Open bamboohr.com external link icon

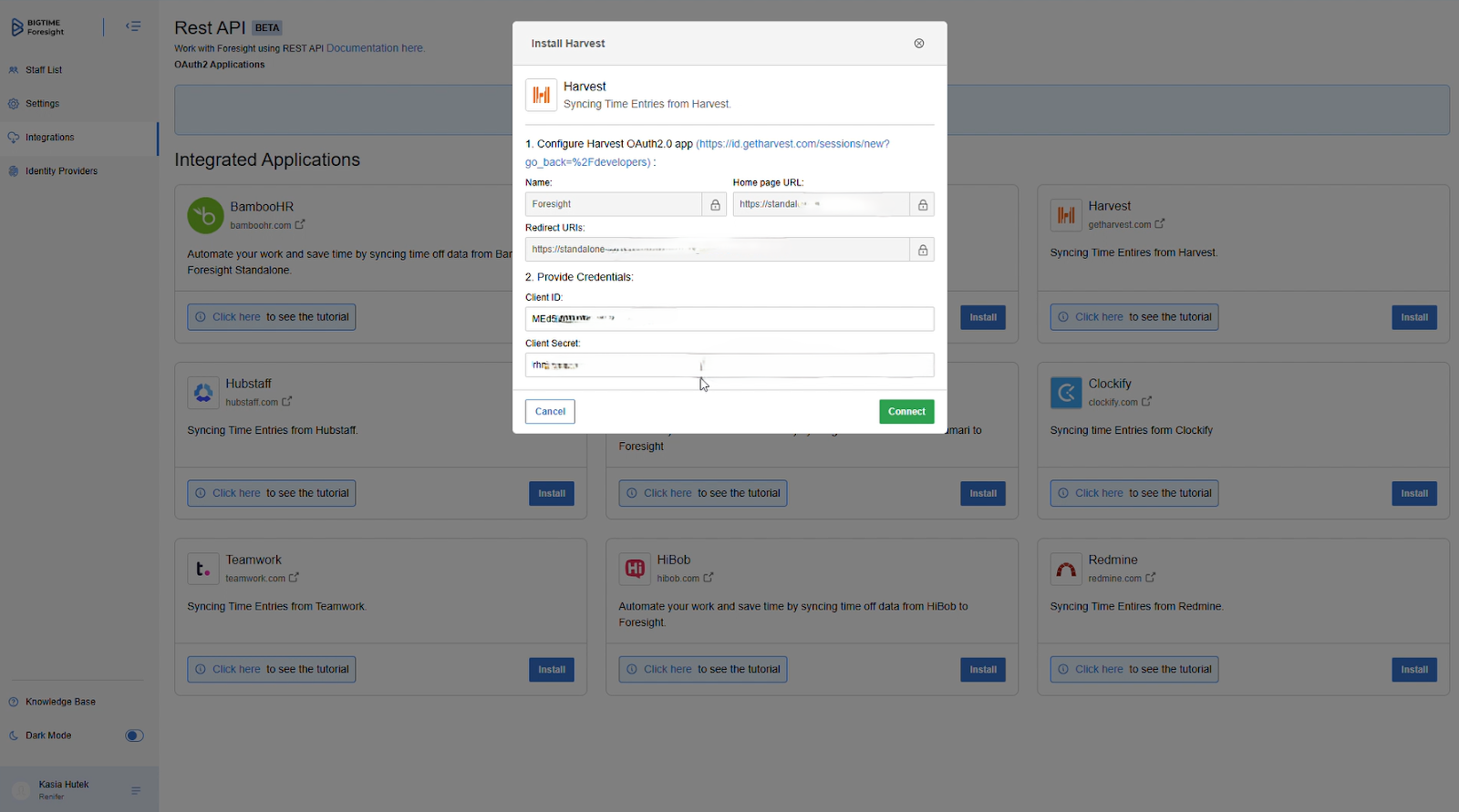pos(300,224)
